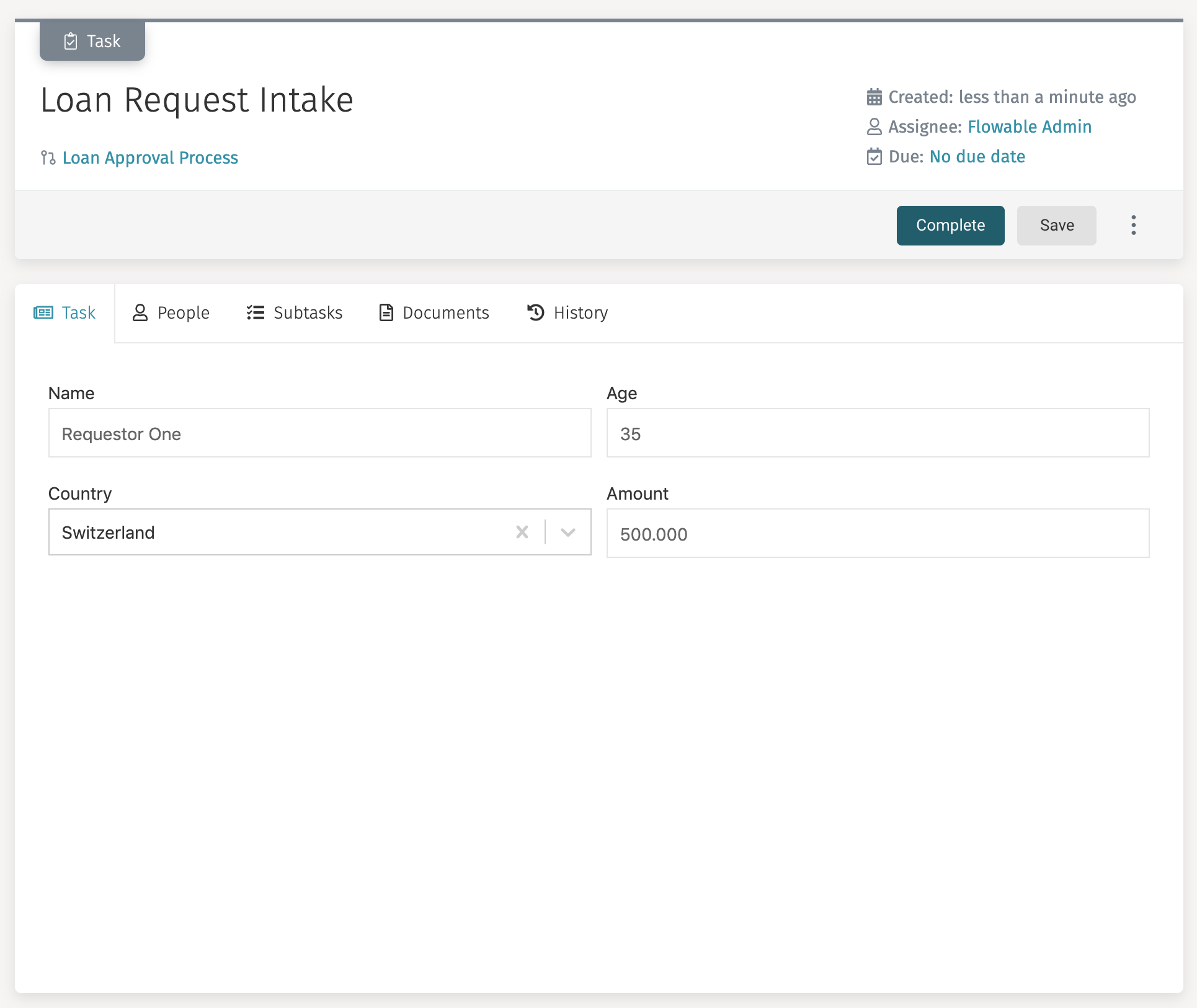Clear the Switzerland country selection
This screenshot has height=1008, width=1197.
[x=522, y=532]
